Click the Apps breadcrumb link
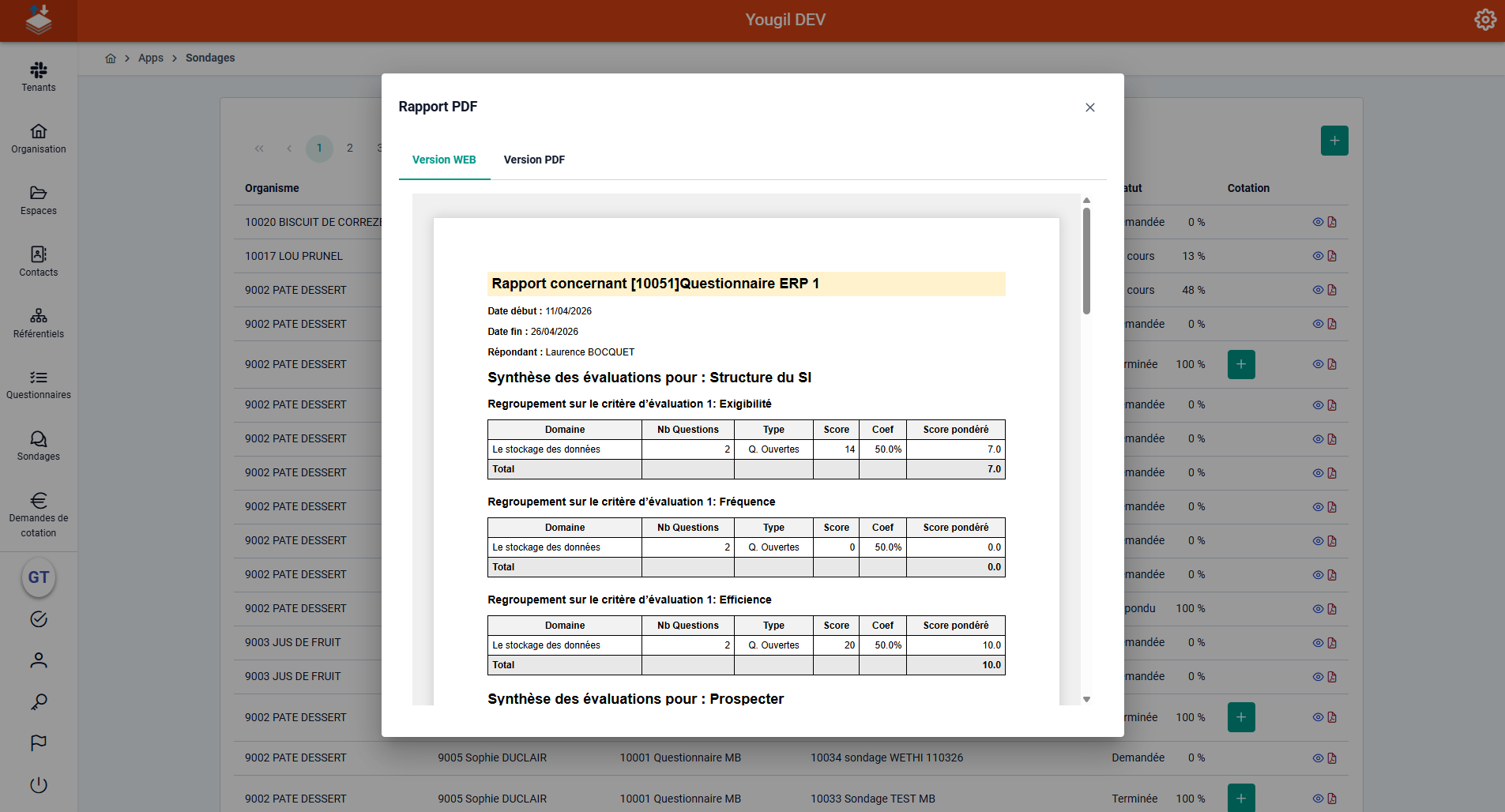1505x812 pixels. (150, 58)
